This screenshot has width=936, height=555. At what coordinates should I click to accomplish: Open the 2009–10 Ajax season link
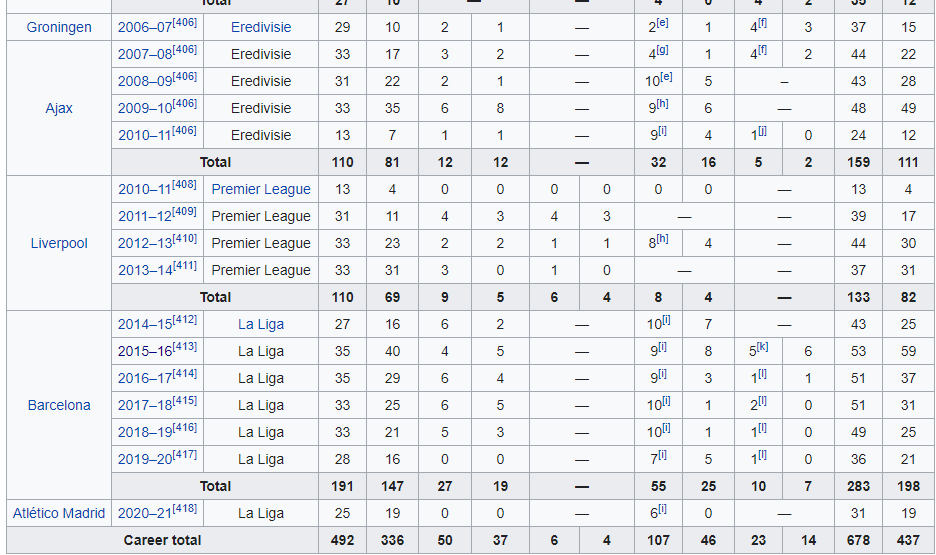coord(145,109)
